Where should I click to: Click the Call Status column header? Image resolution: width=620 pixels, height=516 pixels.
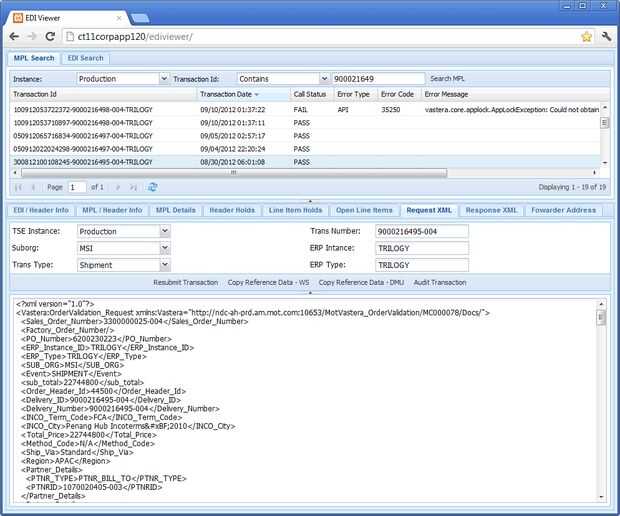311,94
